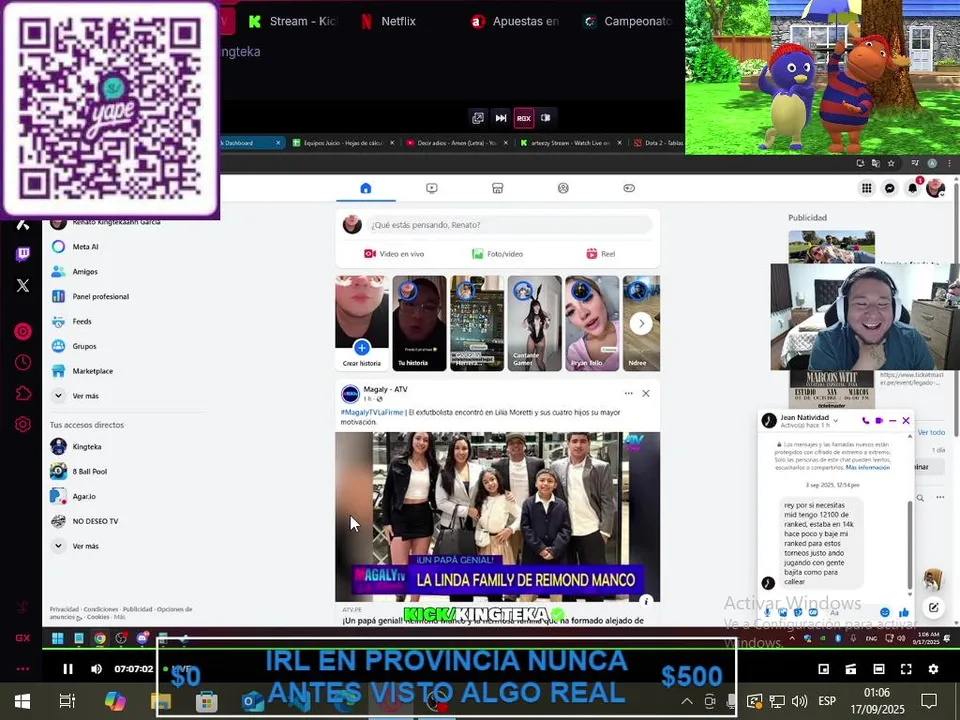Click Más información in chat encryption notice

click(x=868, y=467)
